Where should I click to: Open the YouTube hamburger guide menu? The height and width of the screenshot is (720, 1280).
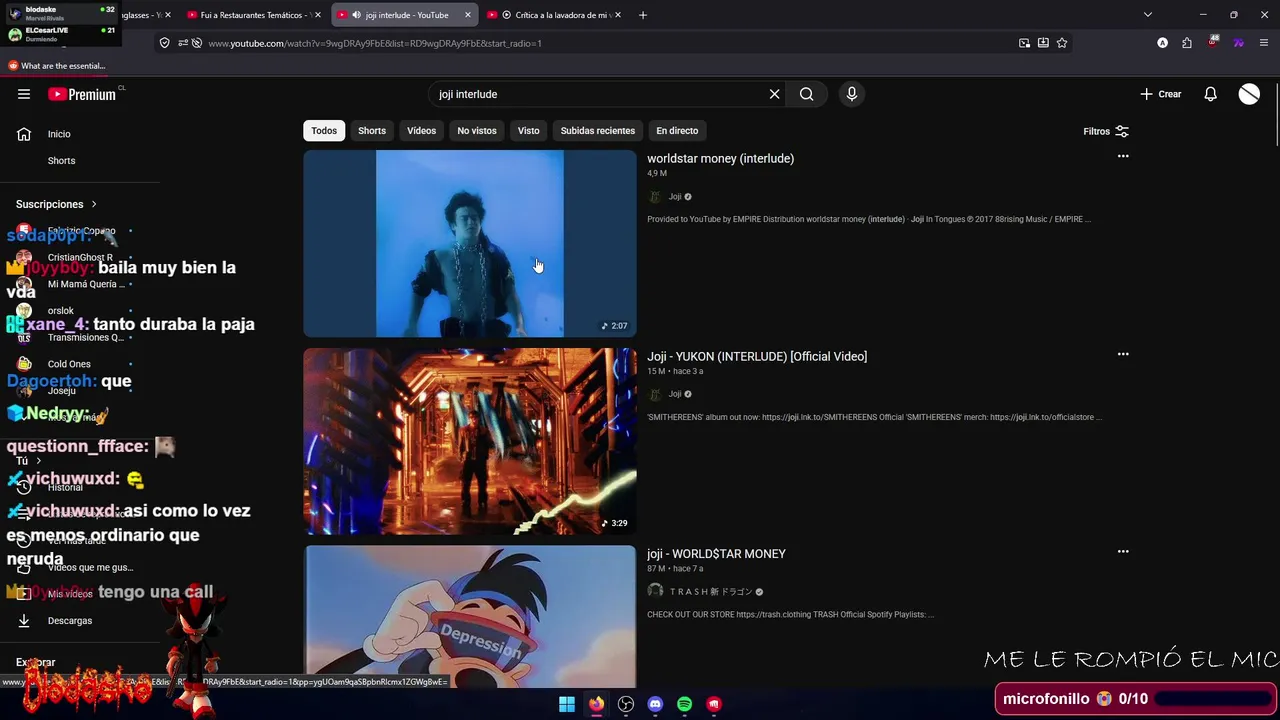[24, 94]
